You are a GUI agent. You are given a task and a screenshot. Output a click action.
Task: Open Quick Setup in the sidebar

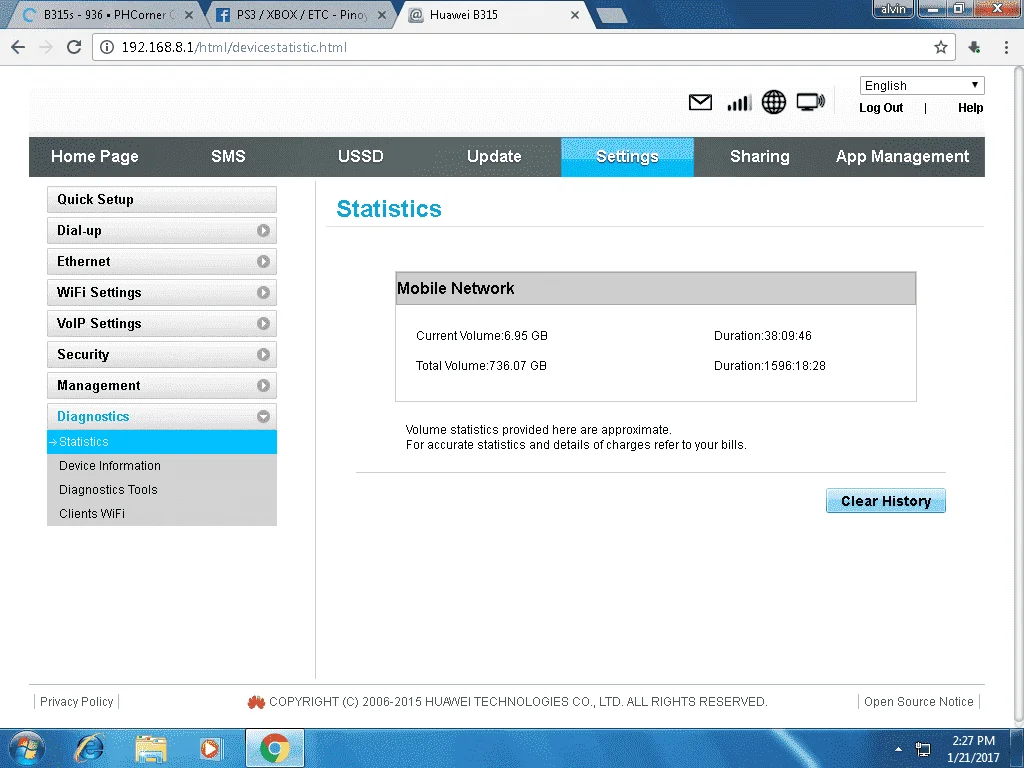coord(162,200)
